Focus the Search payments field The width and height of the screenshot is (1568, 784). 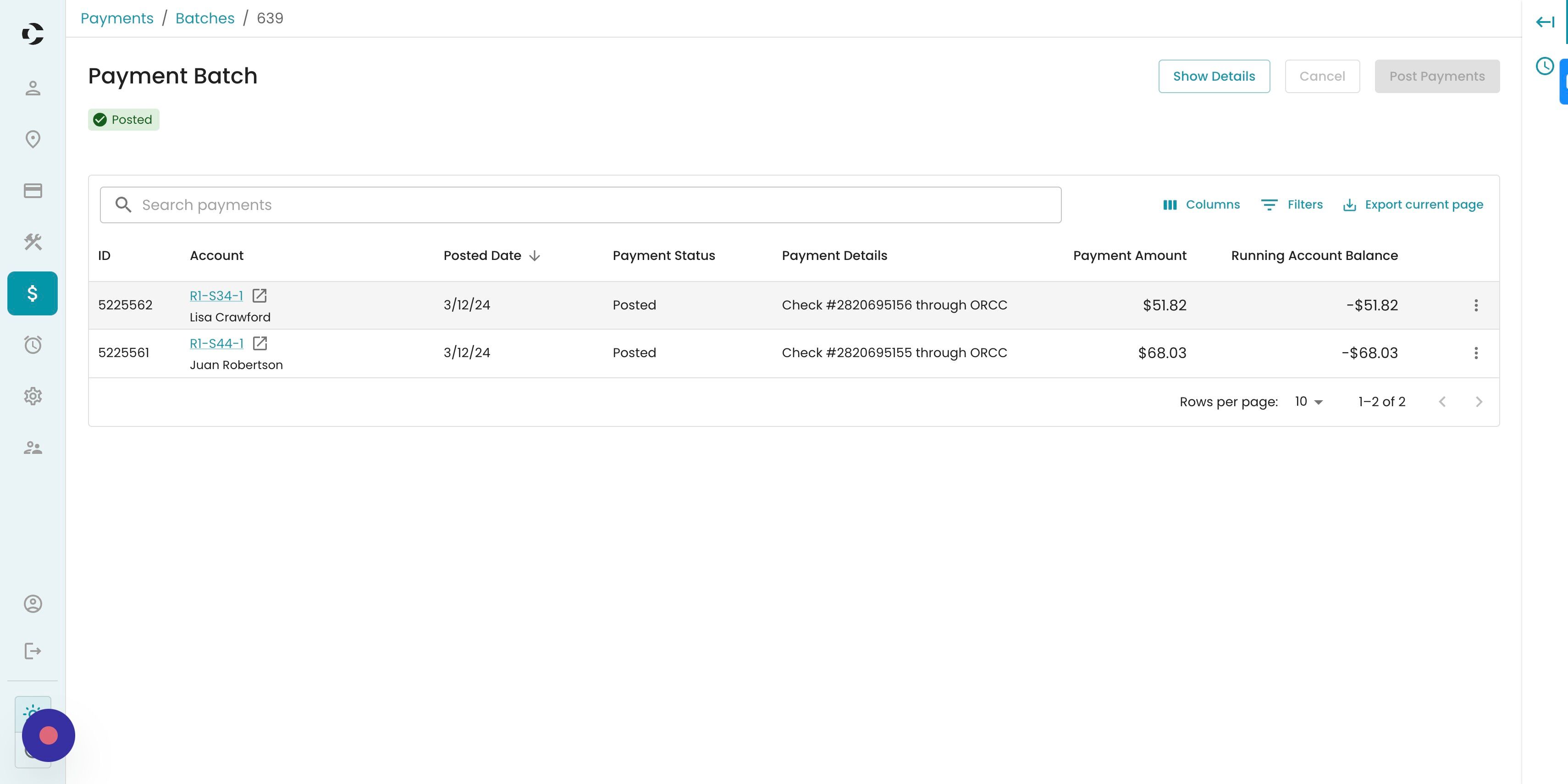(x=580, y=205)
